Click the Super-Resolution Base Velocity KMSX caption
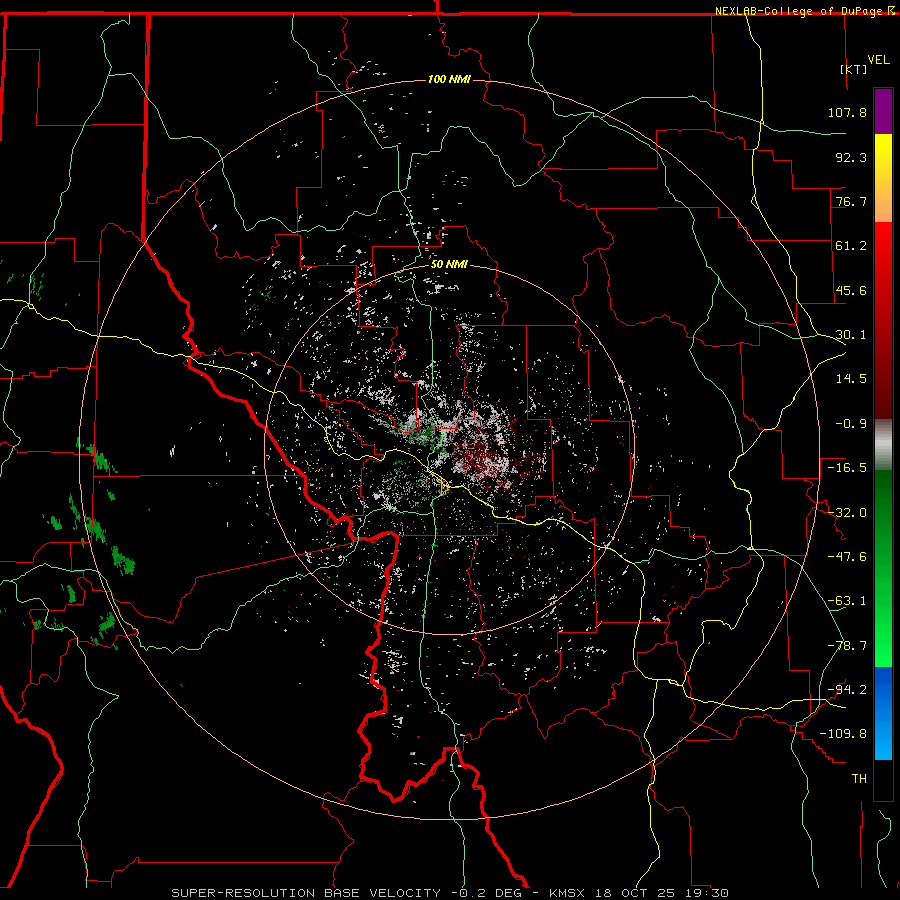 tap(450, 893)
